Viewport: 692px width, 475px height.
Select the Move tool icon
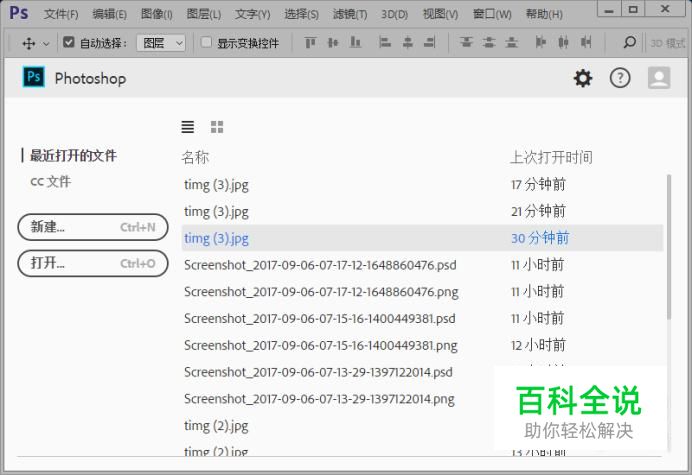click(29, 43)
